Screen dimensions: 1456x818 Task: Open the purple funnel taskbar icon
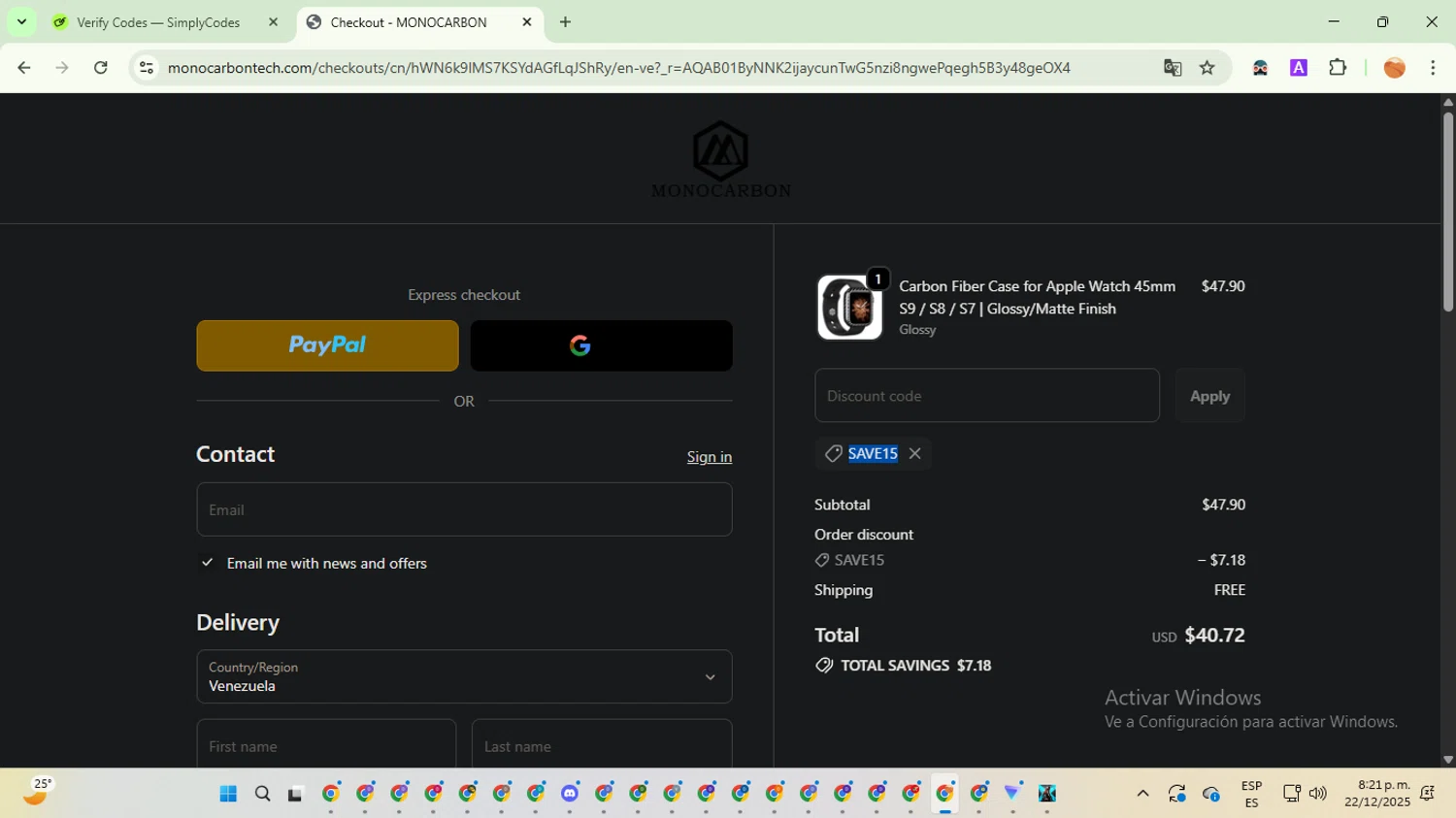coord(1012,794)
